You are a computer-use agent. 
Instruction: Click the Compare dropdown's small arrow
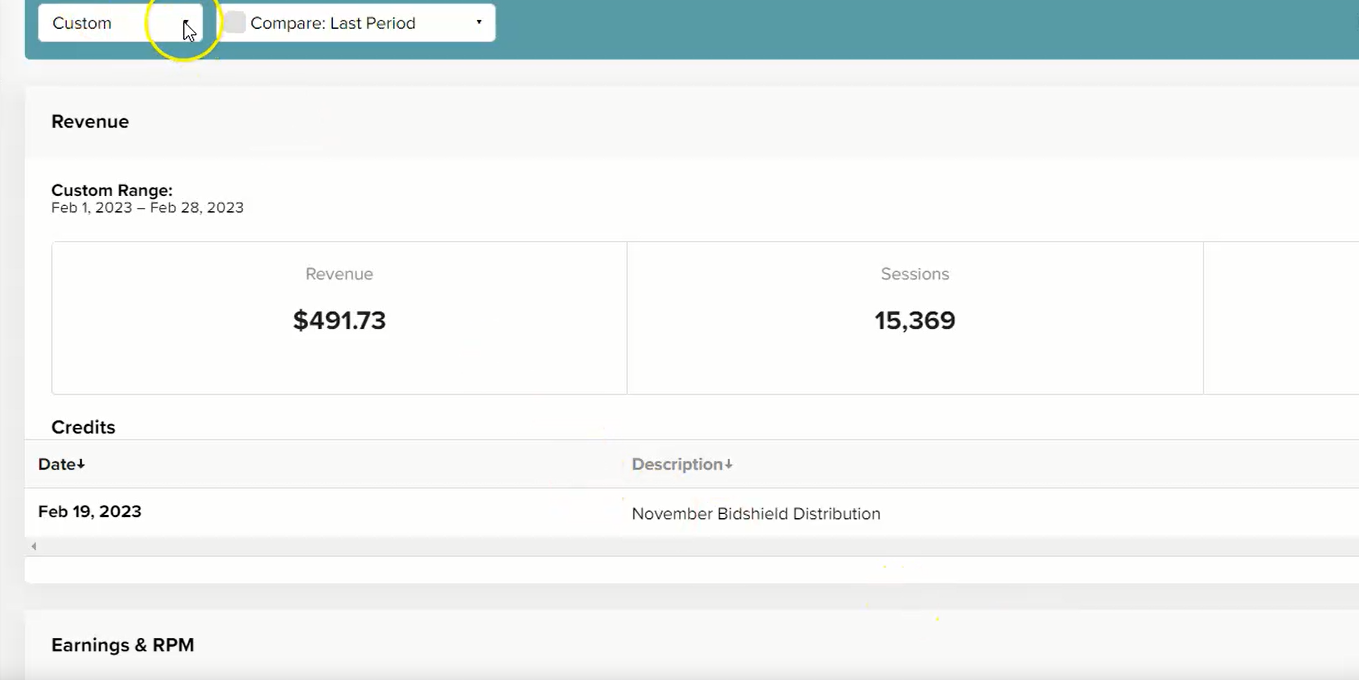[479, 22]
